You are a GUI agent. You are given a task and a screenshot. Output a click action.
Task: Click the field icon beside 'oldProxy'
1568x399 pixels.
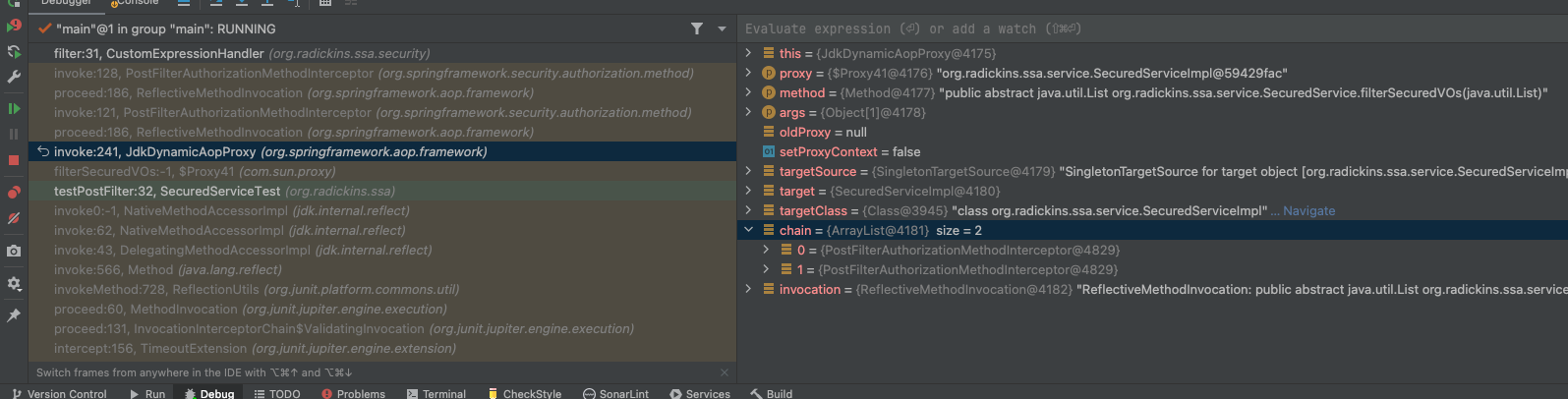[769, 132]
